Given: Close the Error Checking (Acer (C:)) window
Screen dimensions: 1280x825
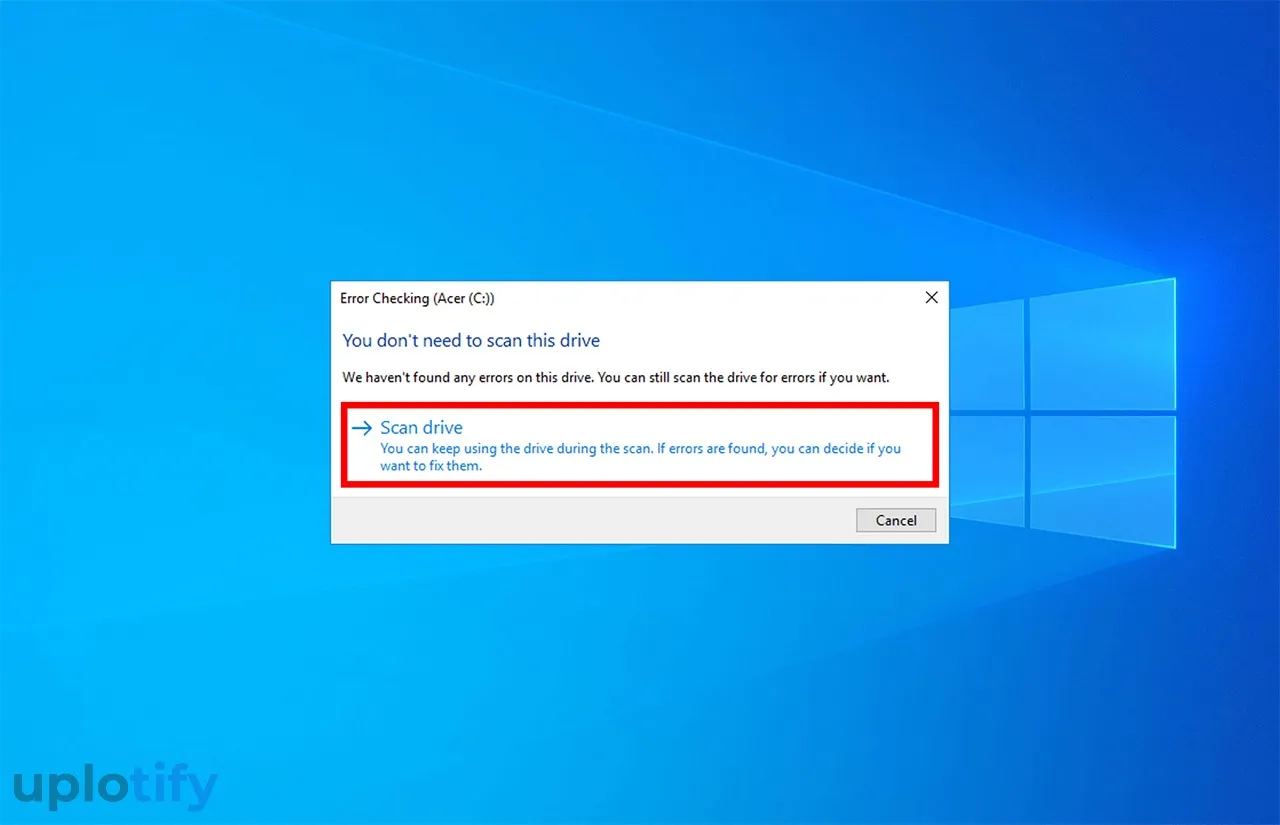Looking at the screenshot, I should click(x=931, y=298).
